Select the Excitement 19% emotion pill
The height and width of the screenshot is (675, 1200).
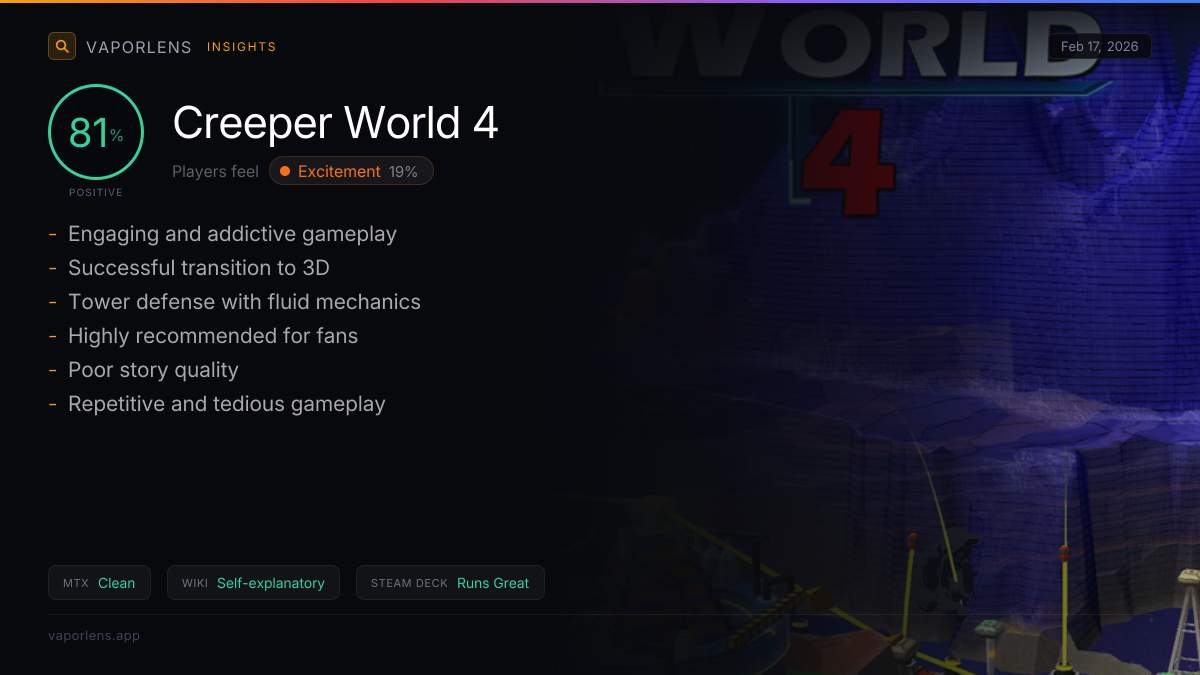tap(351, 171)
